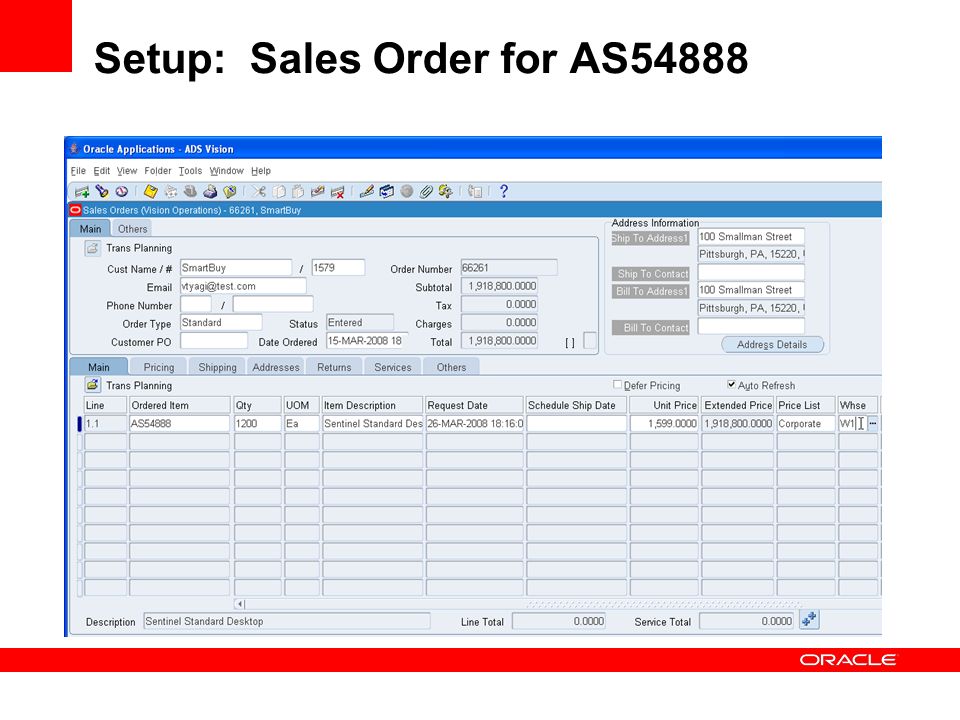Click the Price List cell Corporate

click(806, 424)
